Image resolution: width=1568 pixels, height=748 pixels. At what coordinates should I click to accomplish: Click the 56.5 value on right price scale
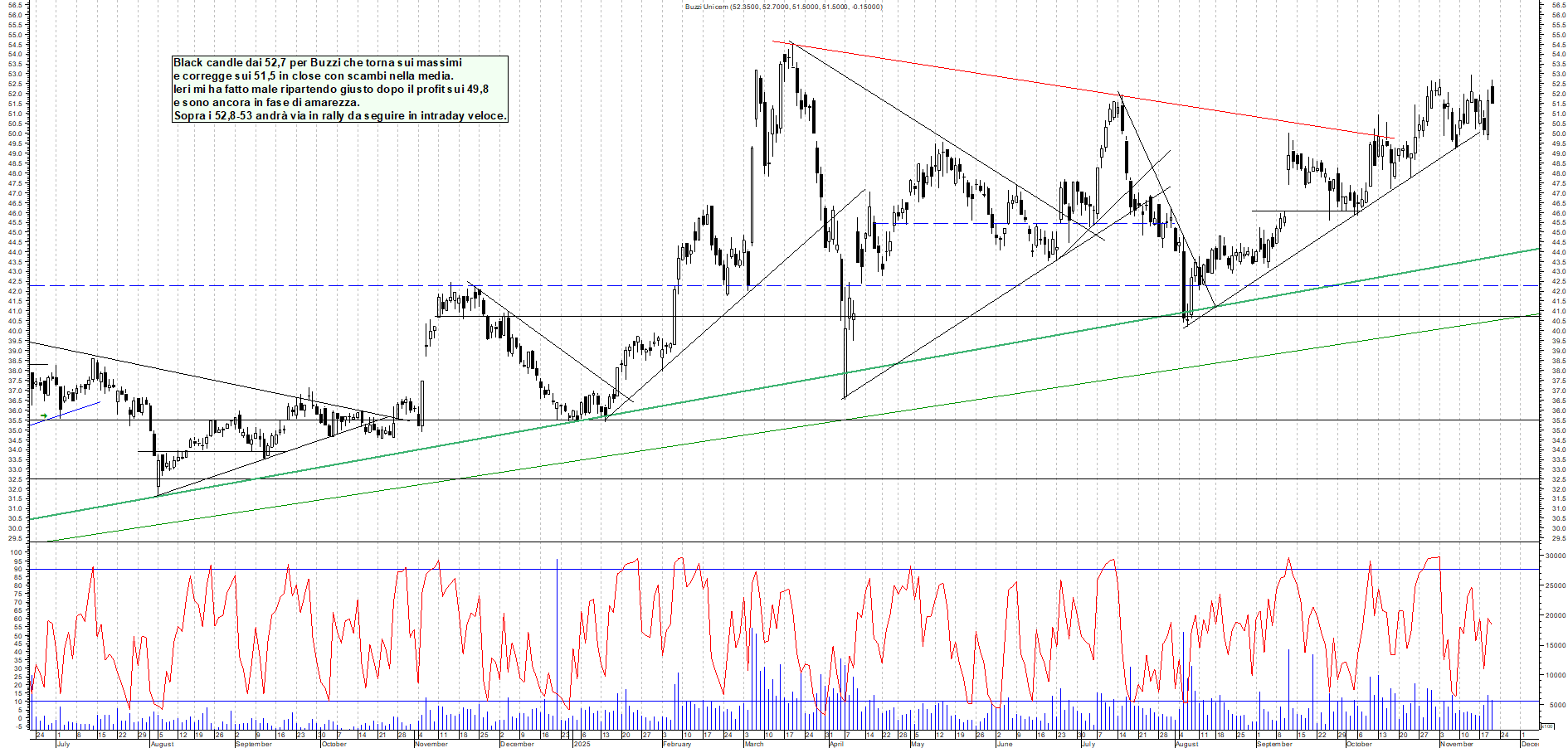pos(1557,4)
